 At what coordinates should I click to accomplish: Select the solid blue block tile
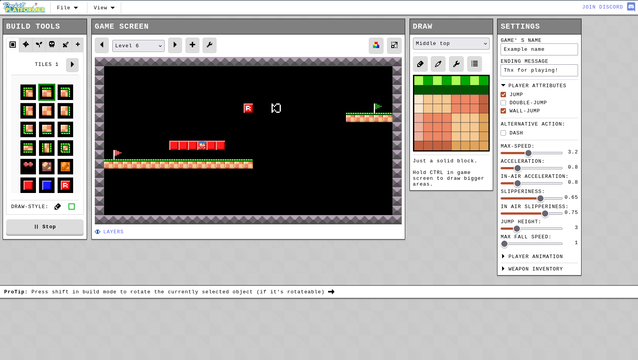pyautogui.click(x=47, y=185)
